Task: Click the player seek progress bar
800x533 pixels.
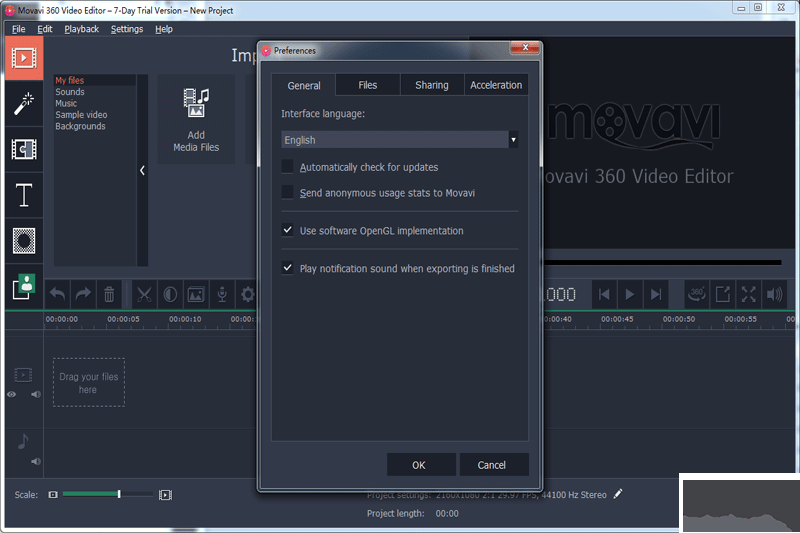Action: coord(662,263)
